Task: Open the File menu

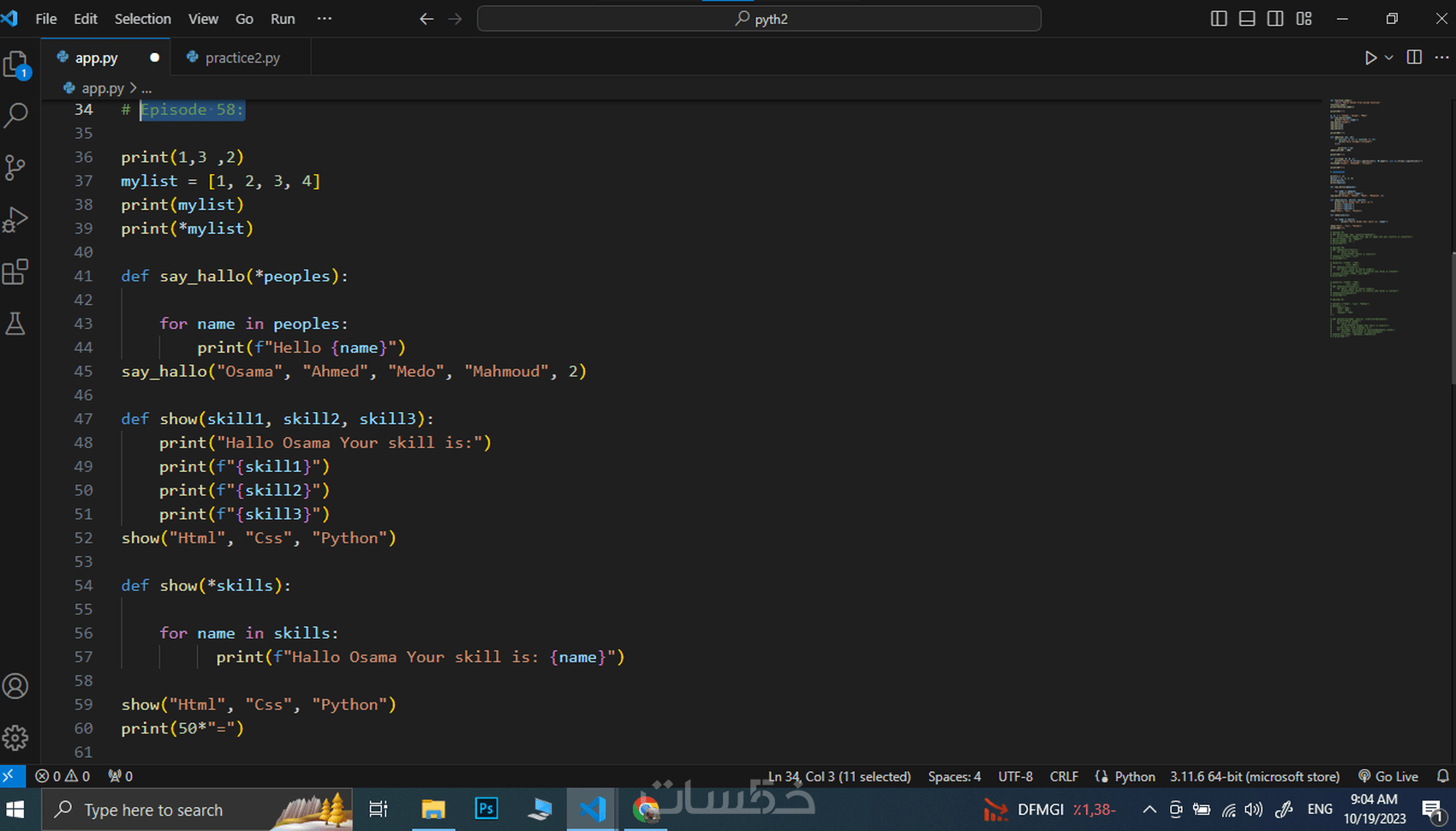Action: 46,19
